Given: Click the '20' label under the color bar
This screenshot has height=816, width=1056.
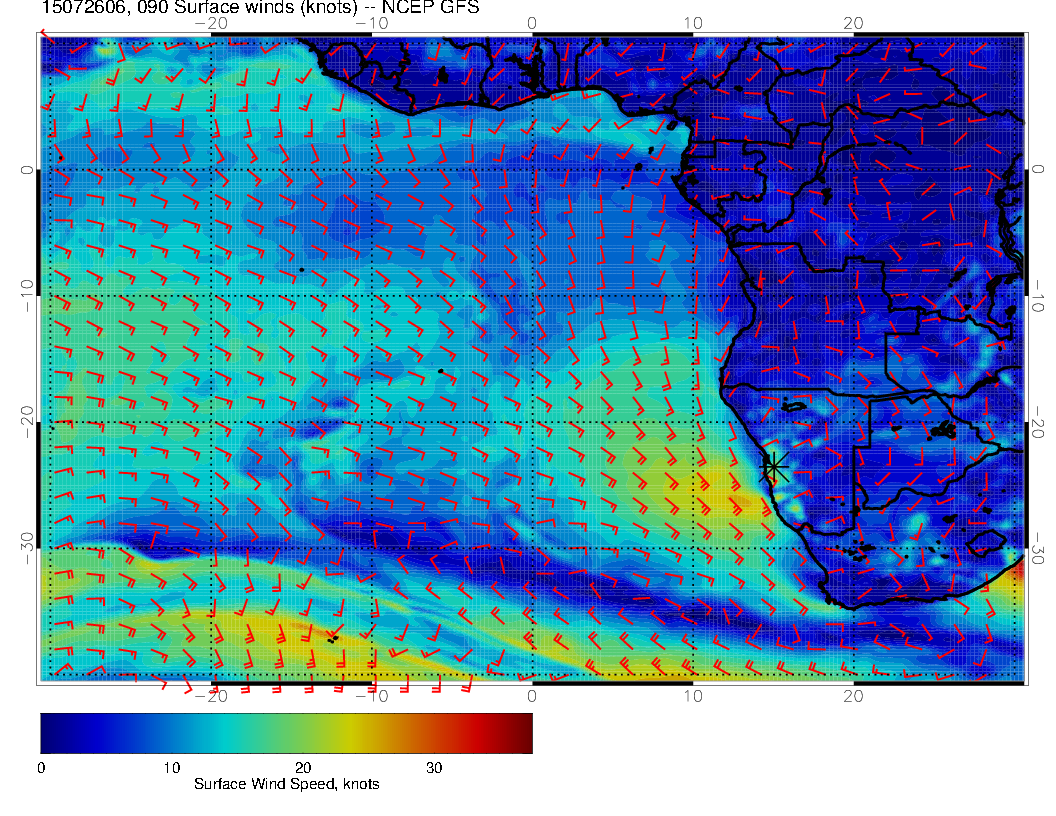Looking at the screenshot, I should point(303,768).
